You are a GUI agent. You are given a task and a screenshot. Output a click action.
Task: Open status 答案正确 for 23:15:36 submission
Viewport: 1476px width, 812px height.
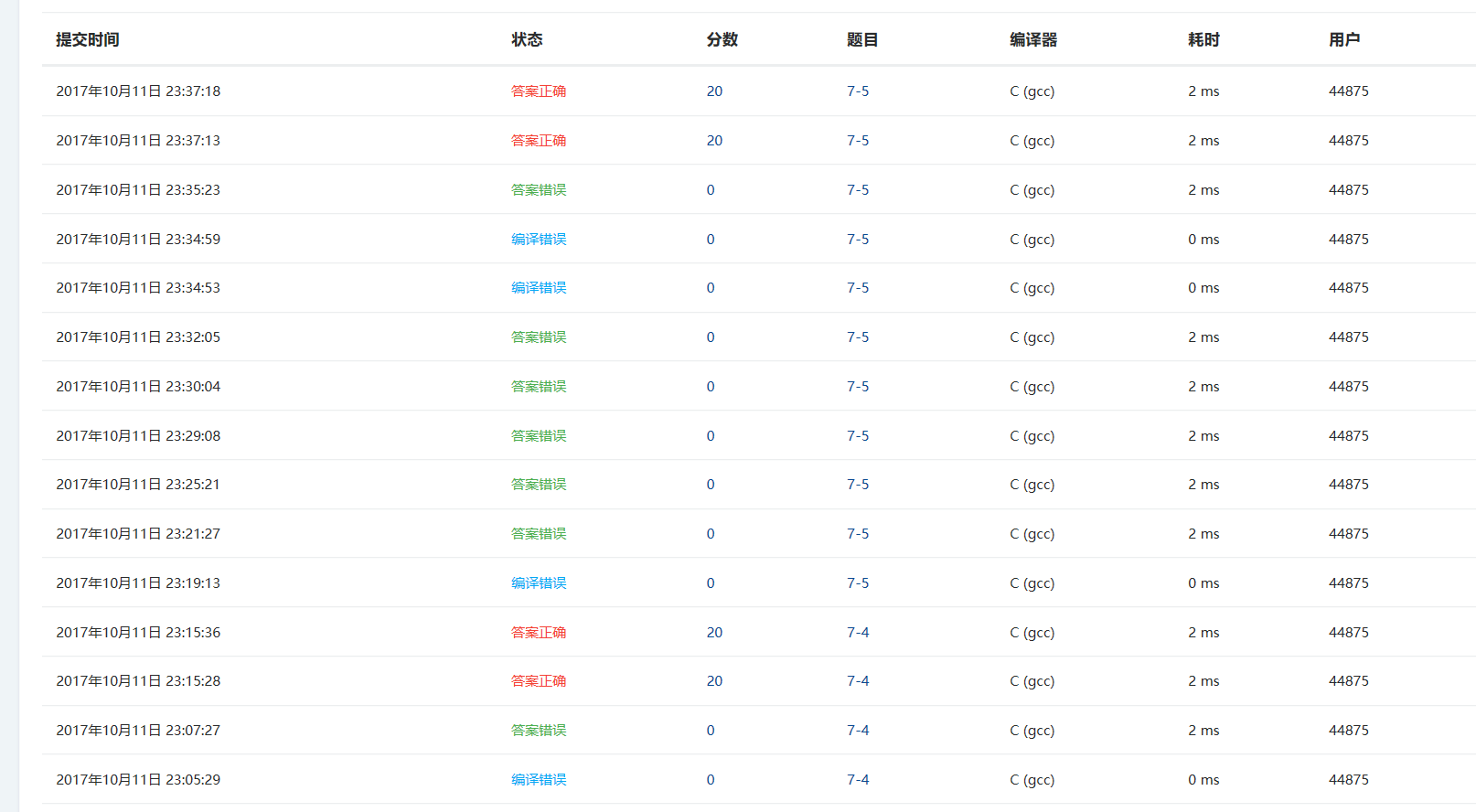point(539,633)
